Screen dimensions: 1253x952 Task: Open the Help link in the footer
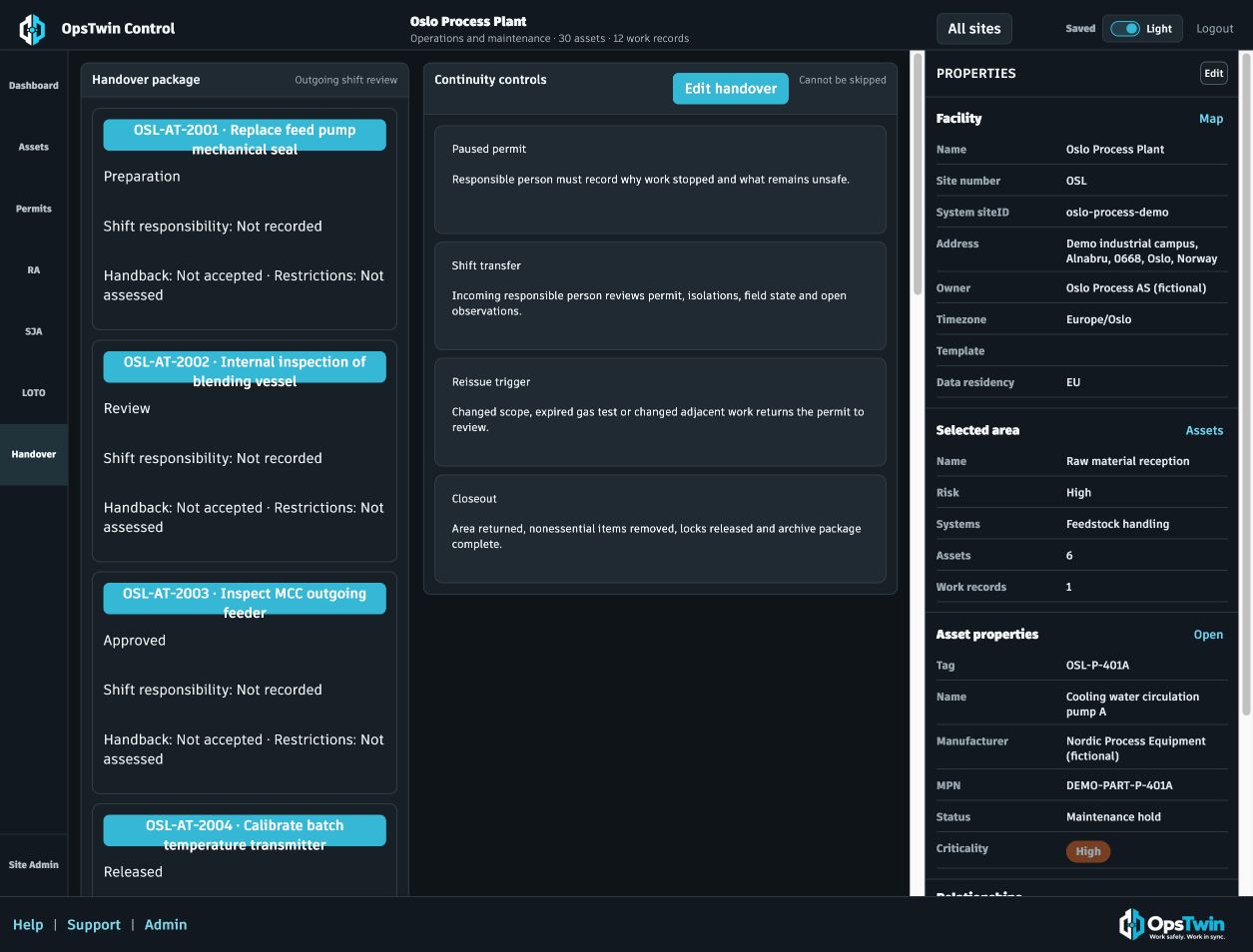coord(28,925)
